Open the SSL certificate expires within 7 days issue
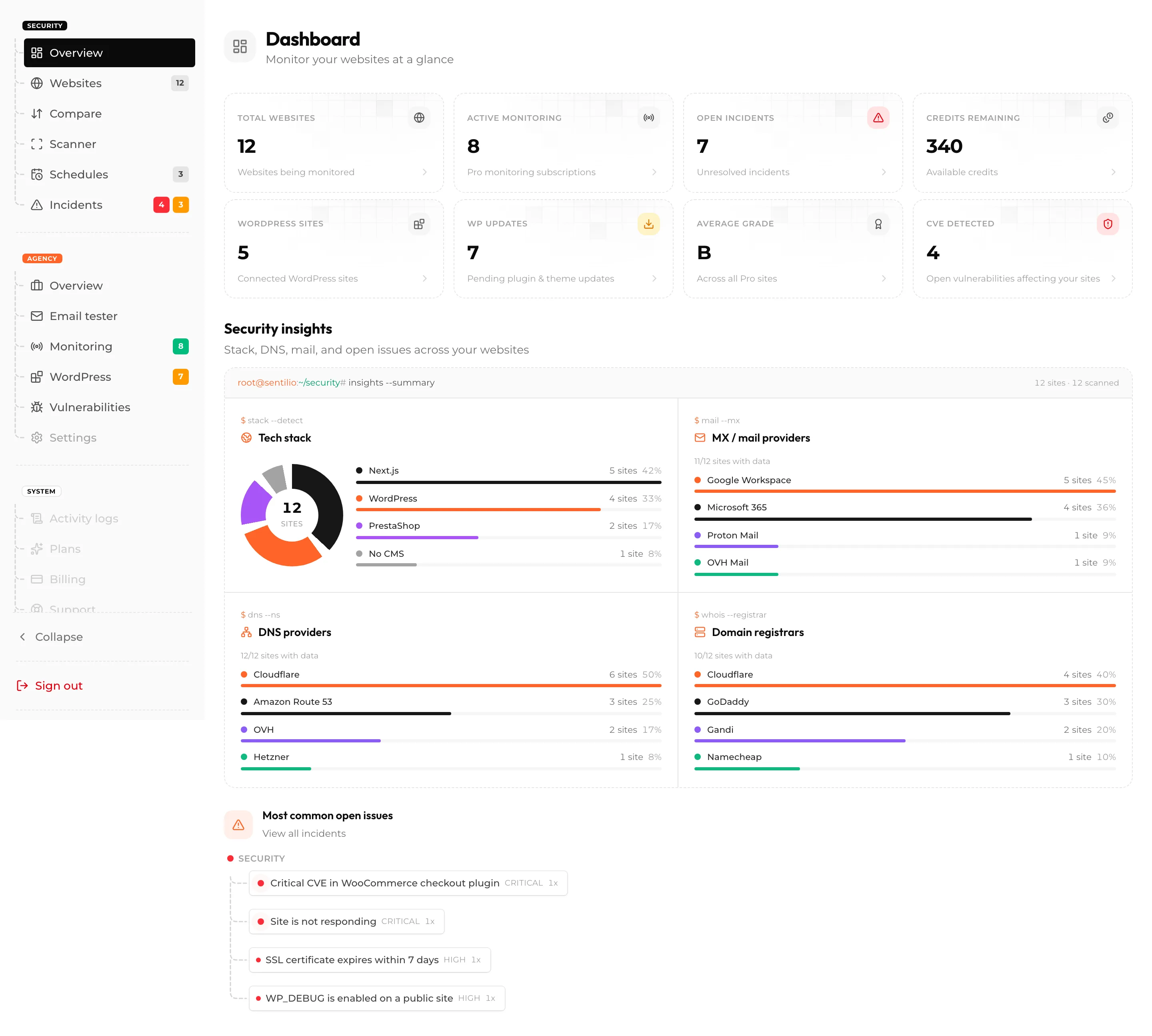Screen dimensions: 1152x1036 [x=370, y=960]
